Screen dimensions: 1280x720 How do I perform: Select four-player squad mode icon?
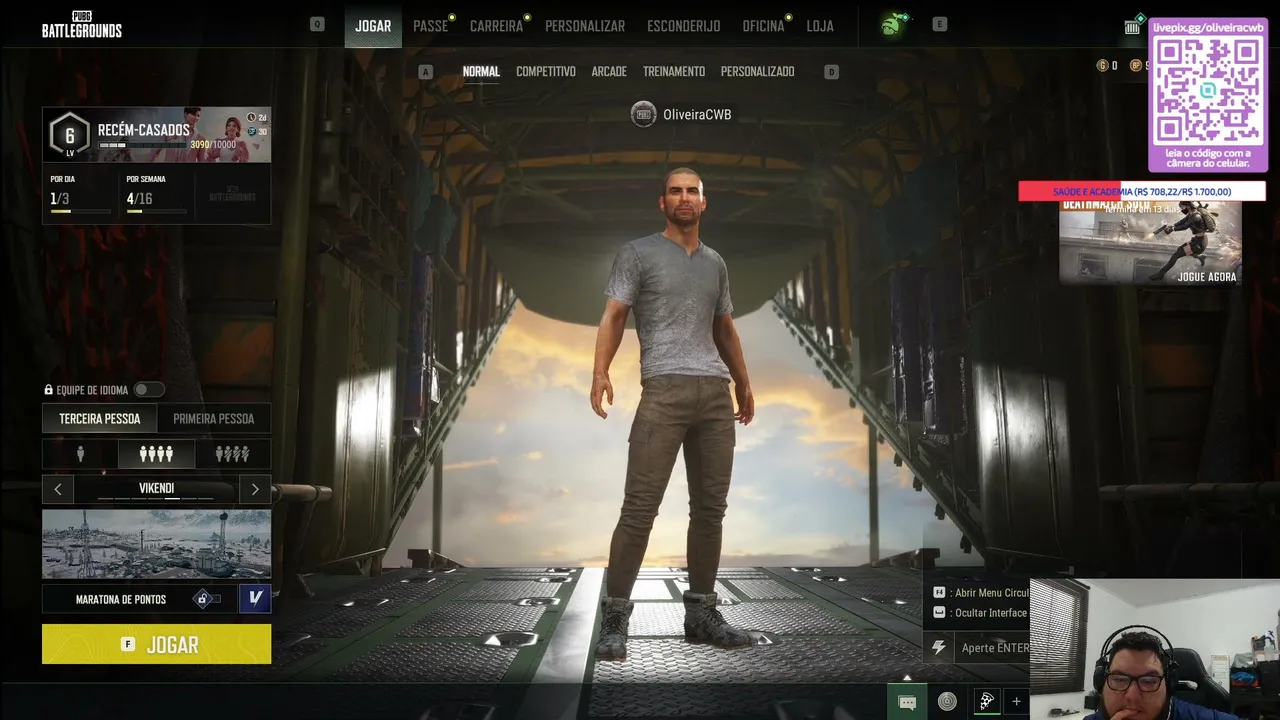click(x=156, y=455)
